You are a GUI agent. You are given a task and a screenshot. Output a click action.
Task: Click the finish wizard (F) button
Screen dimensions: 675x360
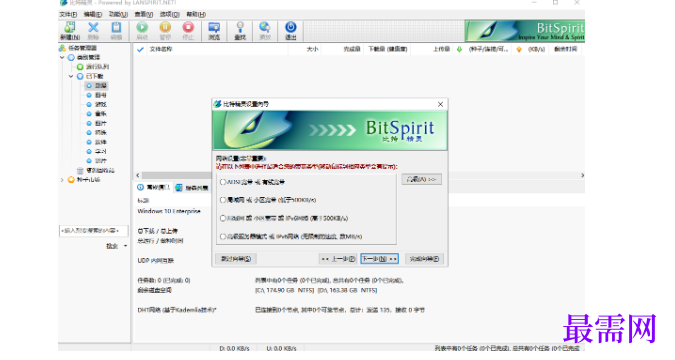tap(424, 259)
